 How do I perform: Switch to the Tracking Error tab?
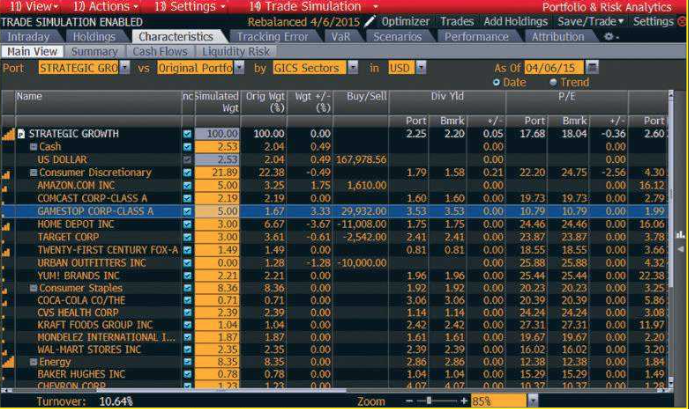click(272, 37)
